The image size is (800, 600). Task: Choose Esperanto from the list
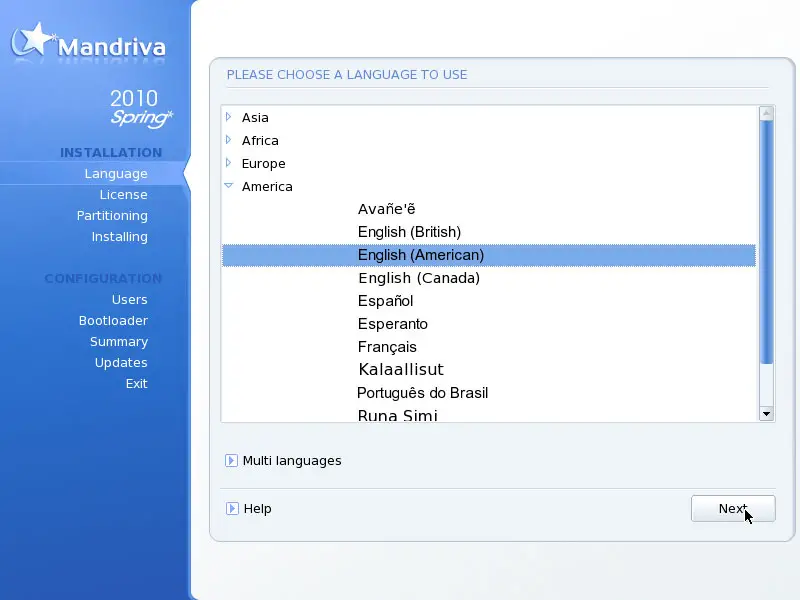tap(392, 324)
